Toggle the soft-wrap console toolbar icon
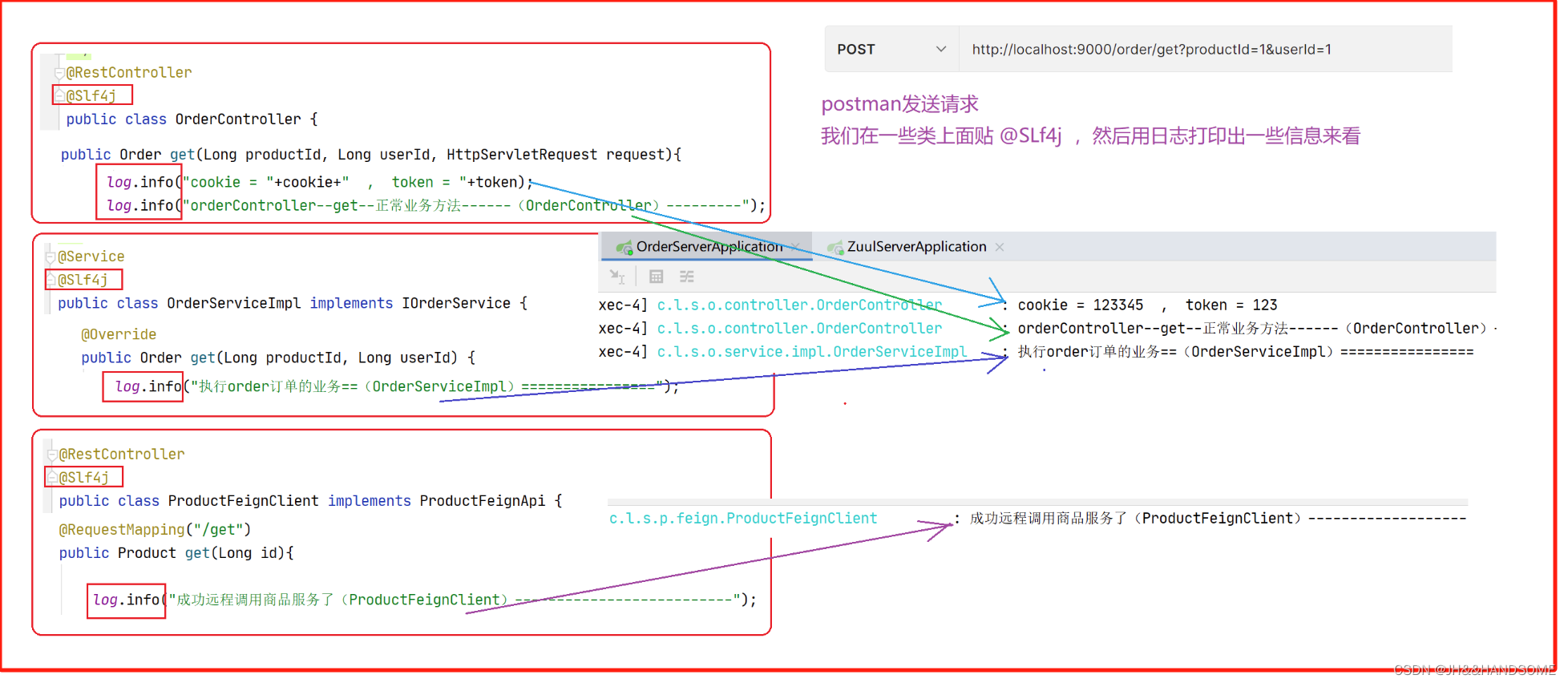 [x=687, y=277]
